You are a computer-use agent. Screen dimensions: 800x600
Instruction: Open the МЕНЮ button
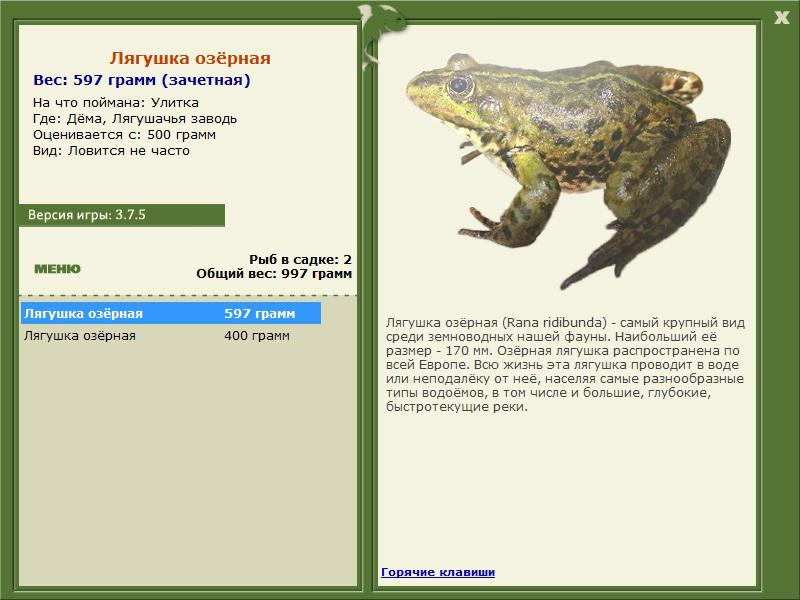click(x=57, y=269)
